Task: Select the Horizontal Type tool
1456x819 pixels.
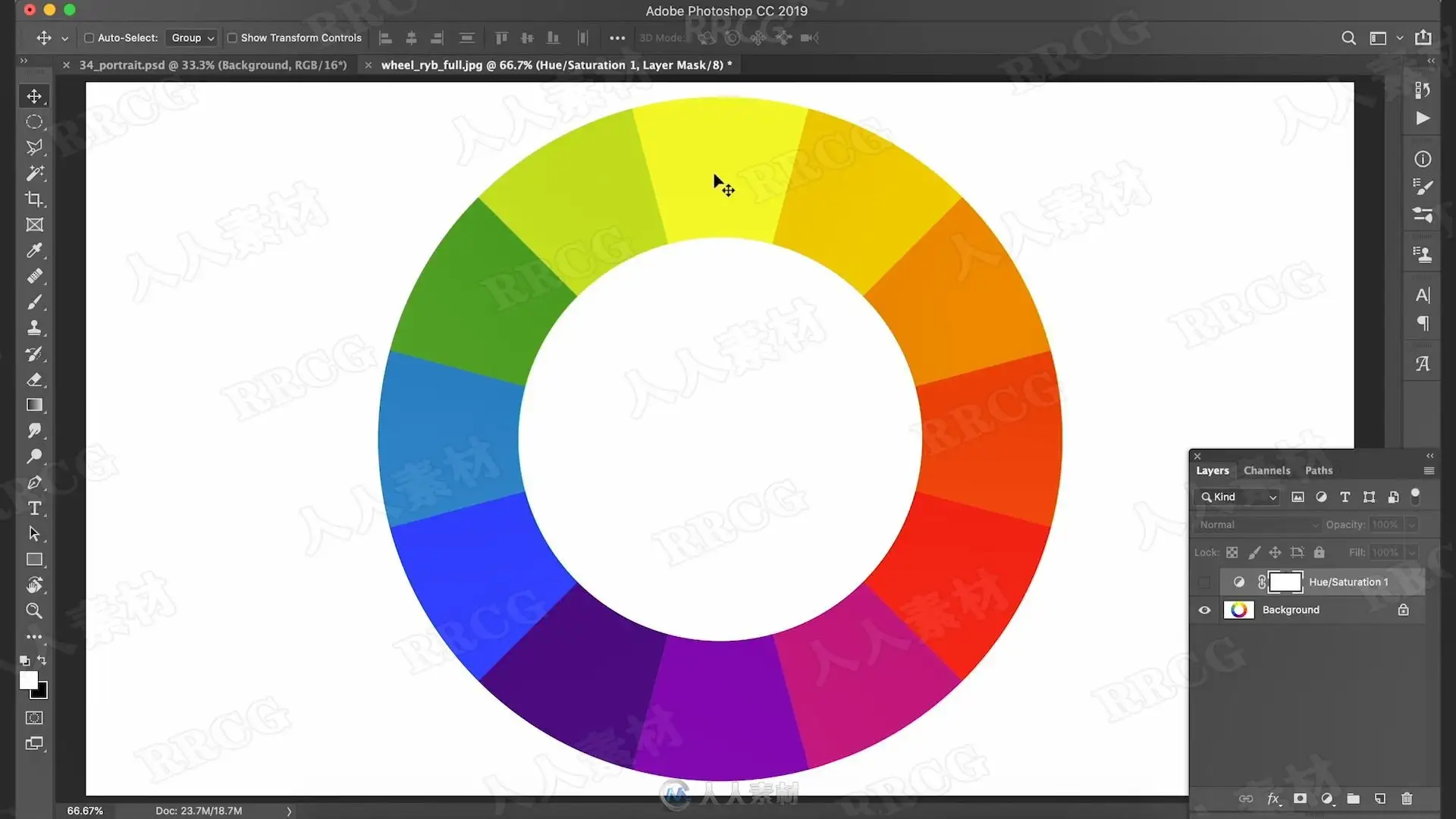Action: pyautogui.click(x=34, y=508)
